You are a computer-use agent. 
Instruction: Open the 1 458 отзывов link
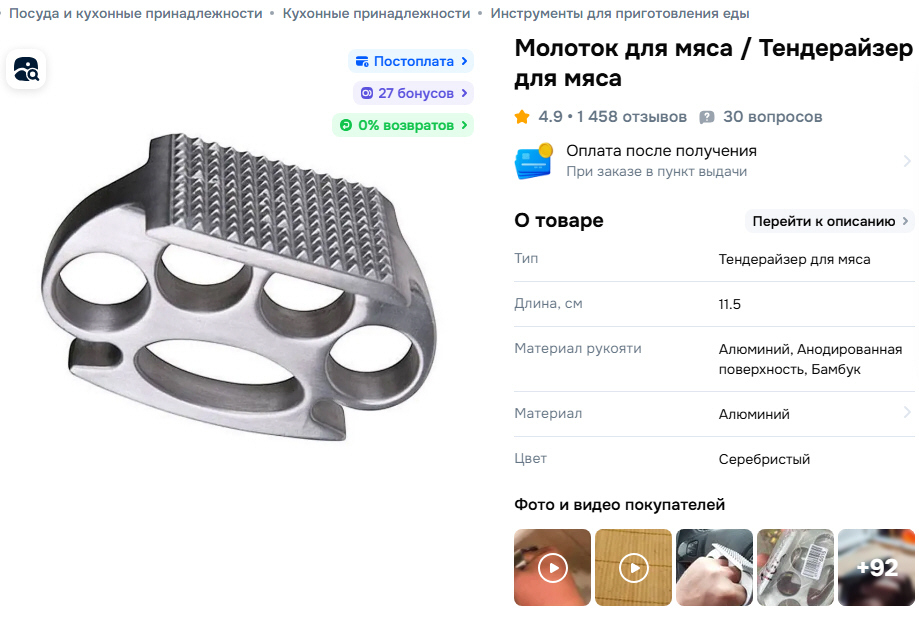pyautogui.click(x=631, y=117)
